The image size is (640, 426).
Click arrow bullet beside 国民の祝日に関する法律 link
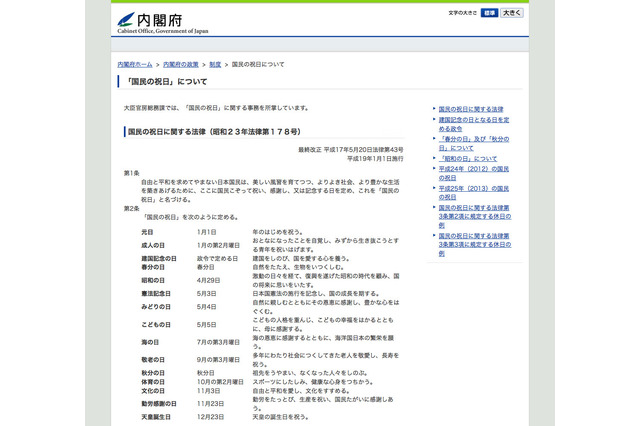(433, 108)
